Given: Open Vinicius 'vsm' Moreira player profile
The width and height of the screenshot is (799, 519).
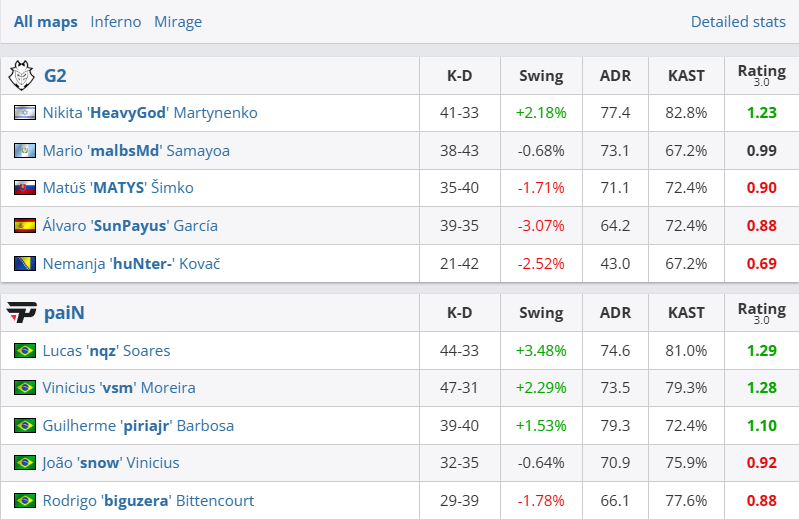Looking at the screenshot, I should [x=119, y=388].
